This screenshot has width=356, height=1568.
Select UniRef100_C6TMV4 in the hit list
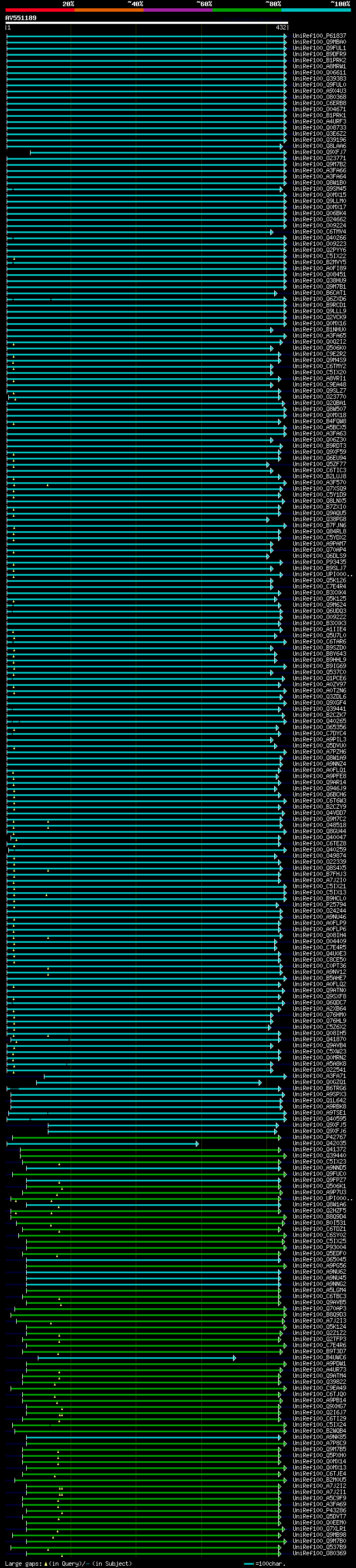tap(319, 232)
